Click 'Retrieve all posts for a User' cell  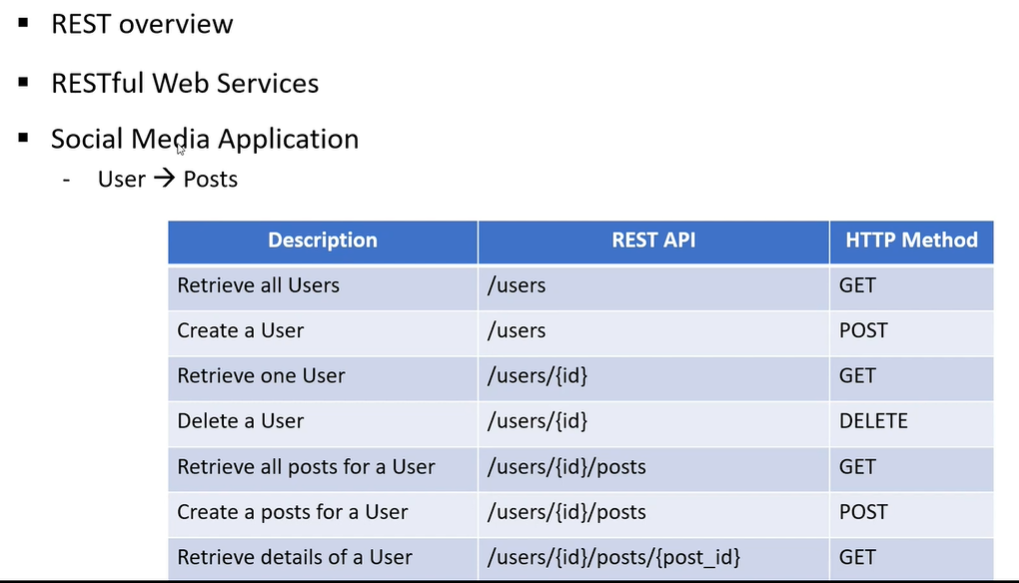click(322, 468)
